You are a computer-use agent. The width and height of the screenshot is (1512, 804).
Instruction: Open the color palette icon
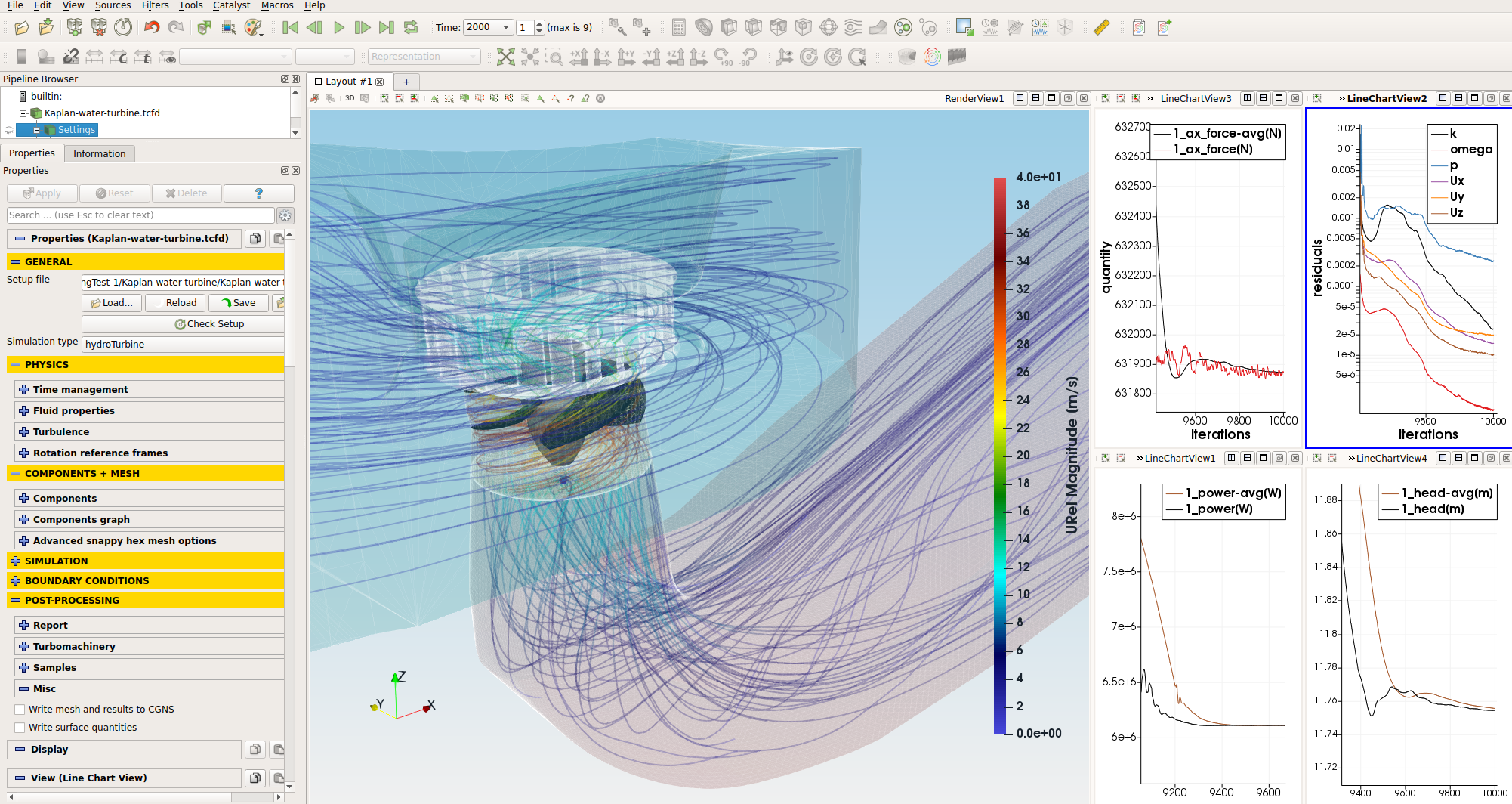point(253,28)
